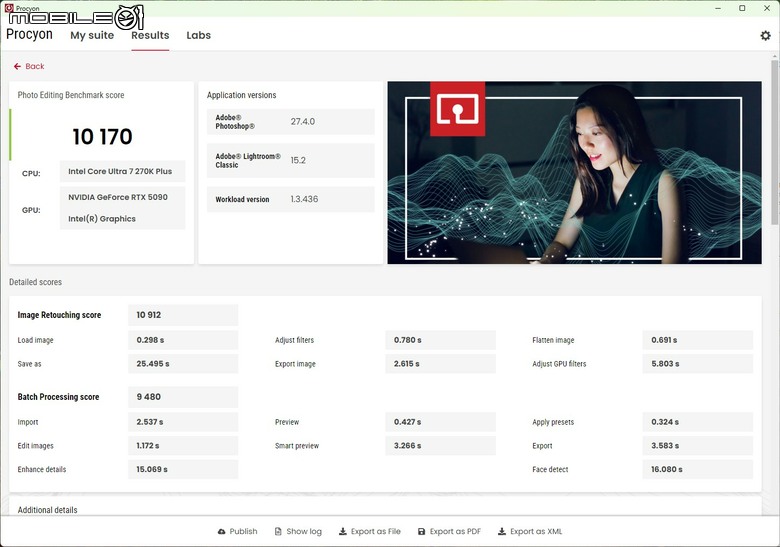Click the Procyon app icon in title bar

coord(9,8)
